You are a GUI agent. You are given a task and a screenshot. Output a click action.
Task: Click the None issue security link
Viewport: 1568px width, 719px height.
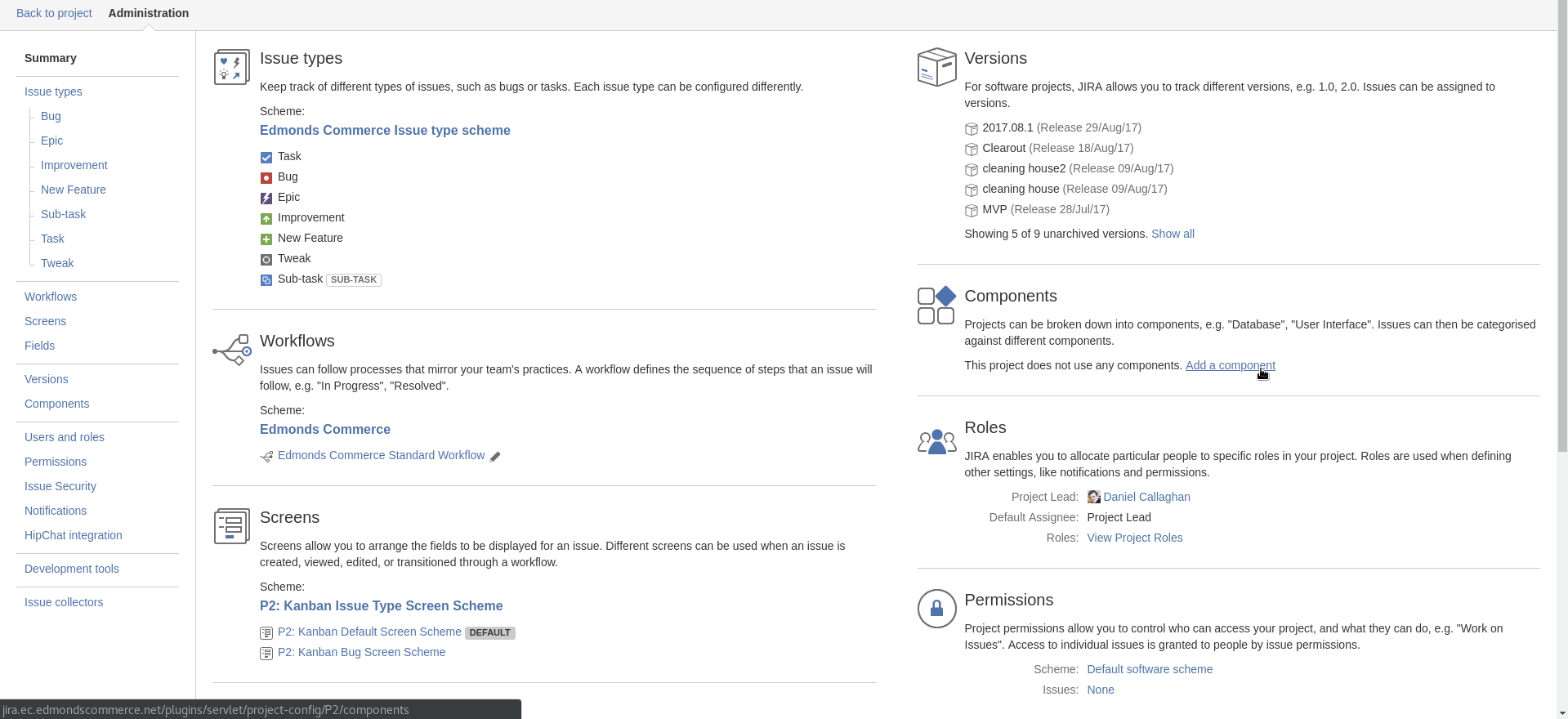pyautogui.click(x=1101, y=690)
